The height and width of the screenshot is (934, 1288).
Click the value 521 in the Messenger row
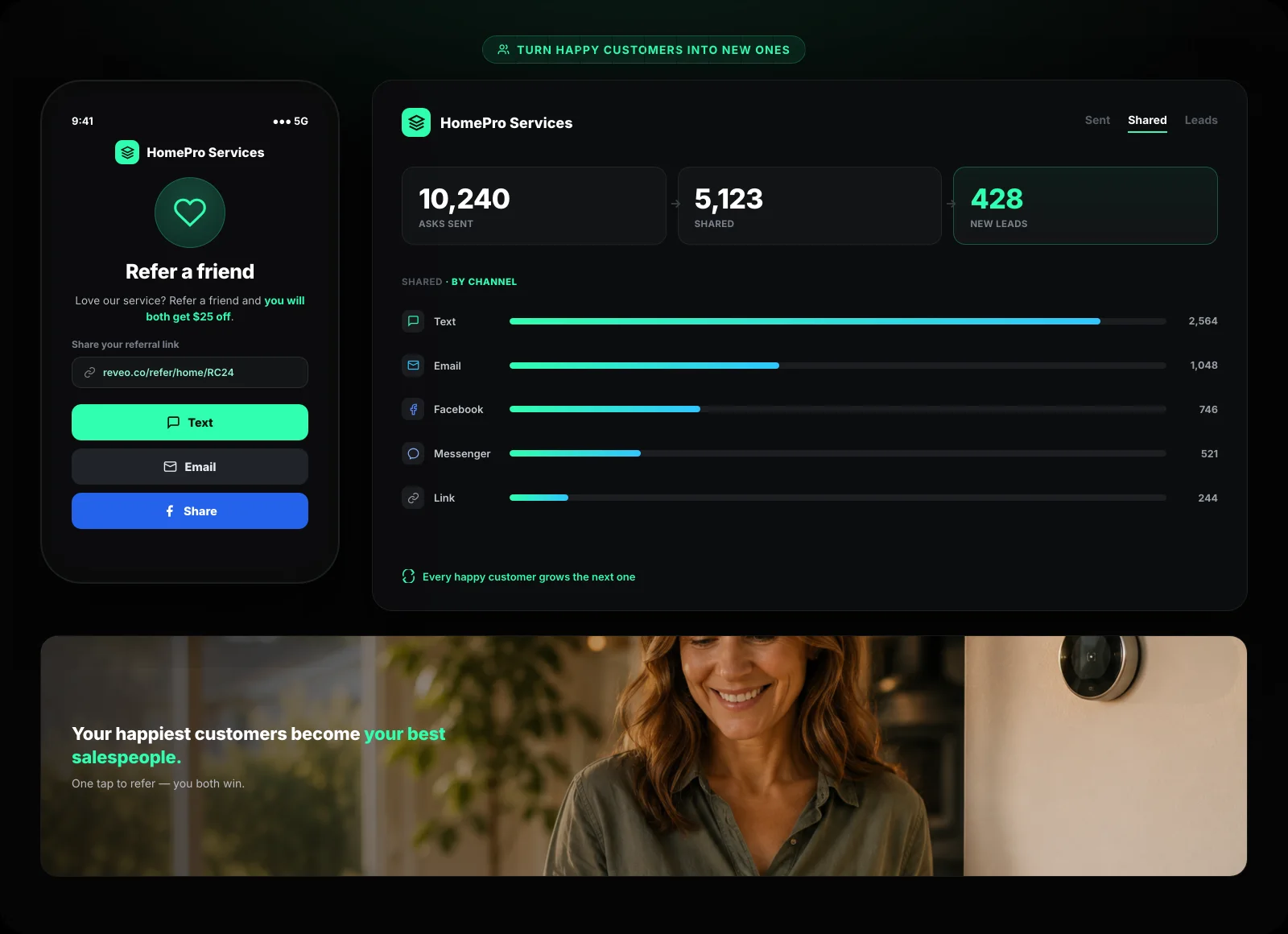1209,453
